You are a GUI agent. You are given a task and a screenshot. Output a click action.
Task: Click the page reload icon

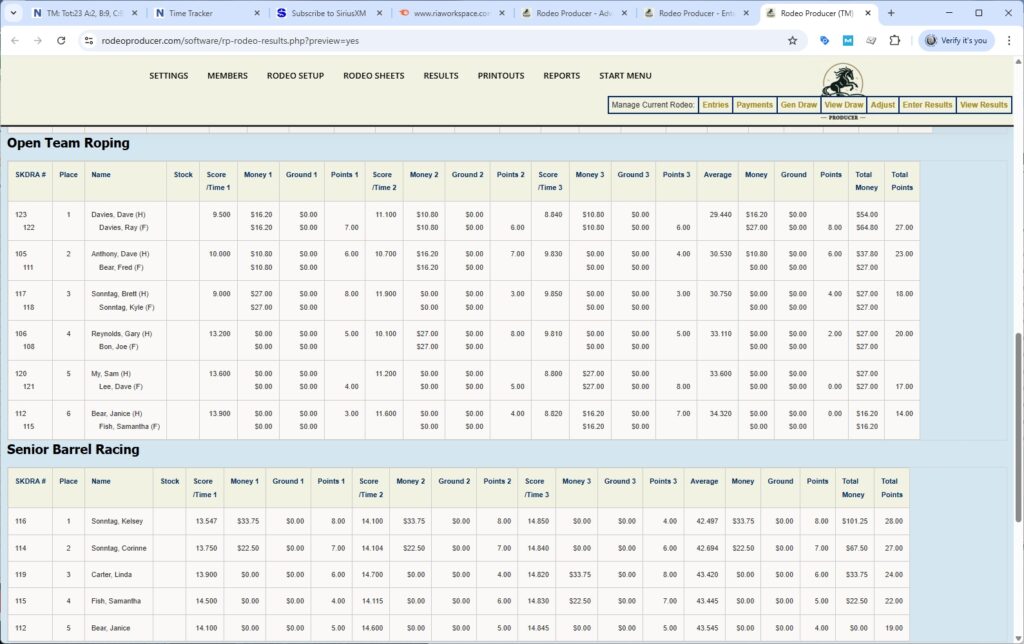63,41
